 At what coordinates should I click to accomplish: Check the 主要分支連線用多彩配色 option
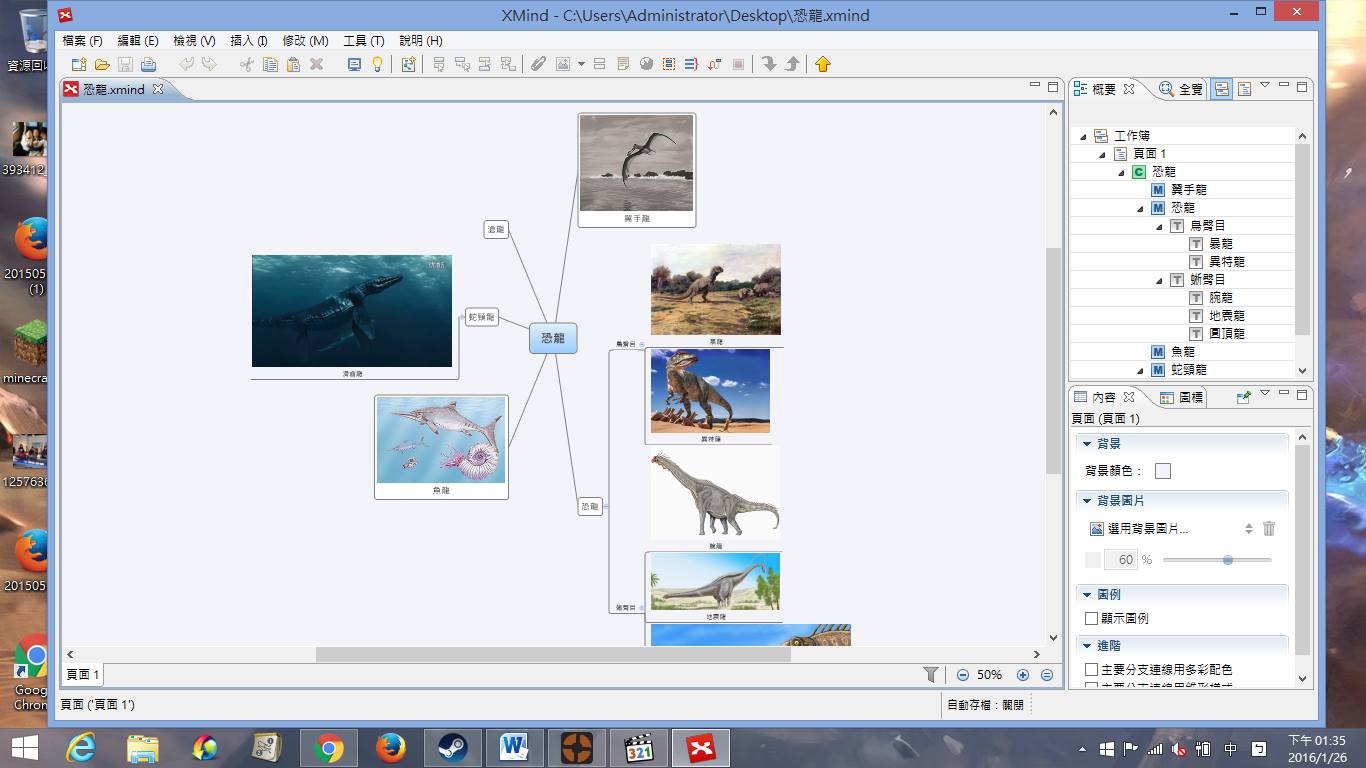[x=1092, y=670]
